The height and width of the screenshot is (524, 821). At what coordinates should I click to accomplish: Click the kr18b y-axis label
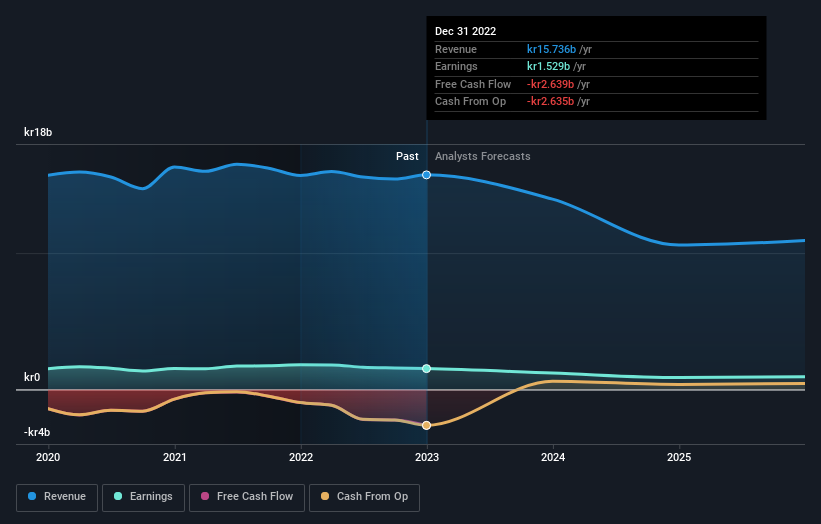click(38, 132)
